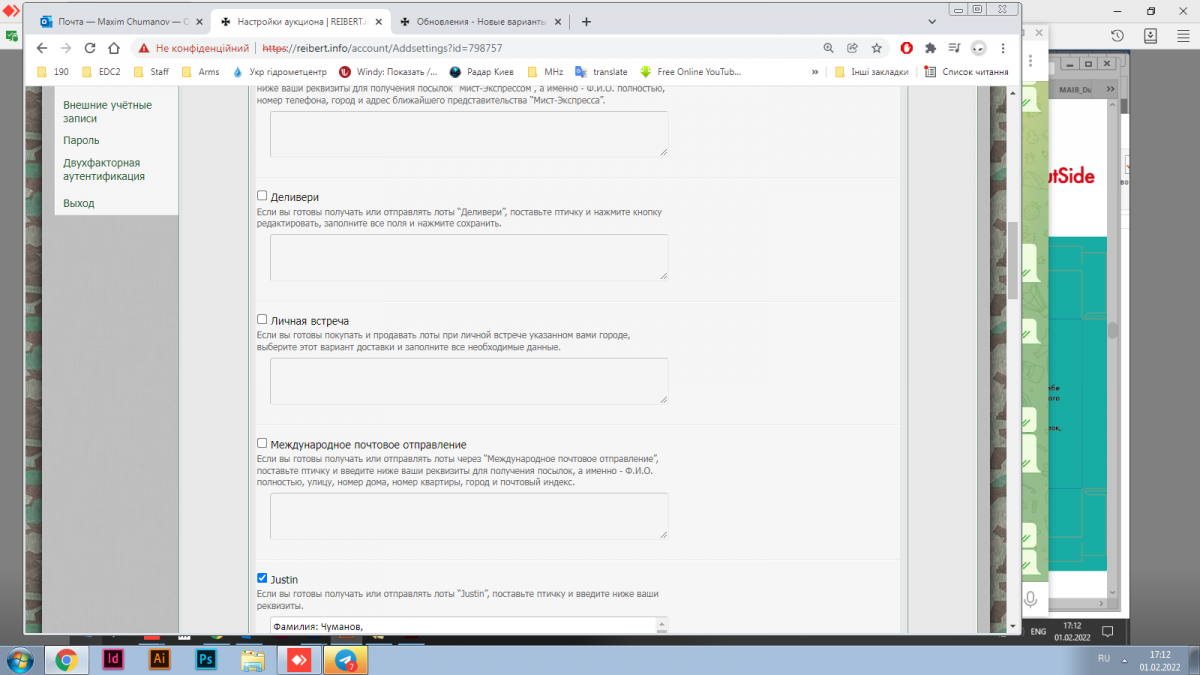The image size is (1200, 675).
Task: Open the Chrome three-dot menu
Action: [x=1003, y=47]
